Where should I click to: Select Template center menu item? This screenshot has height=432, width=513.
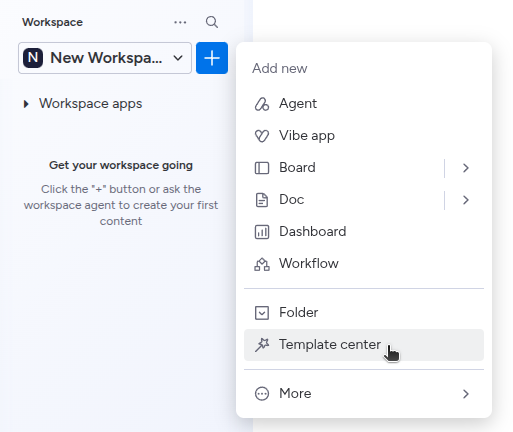[x=364, y=345]
